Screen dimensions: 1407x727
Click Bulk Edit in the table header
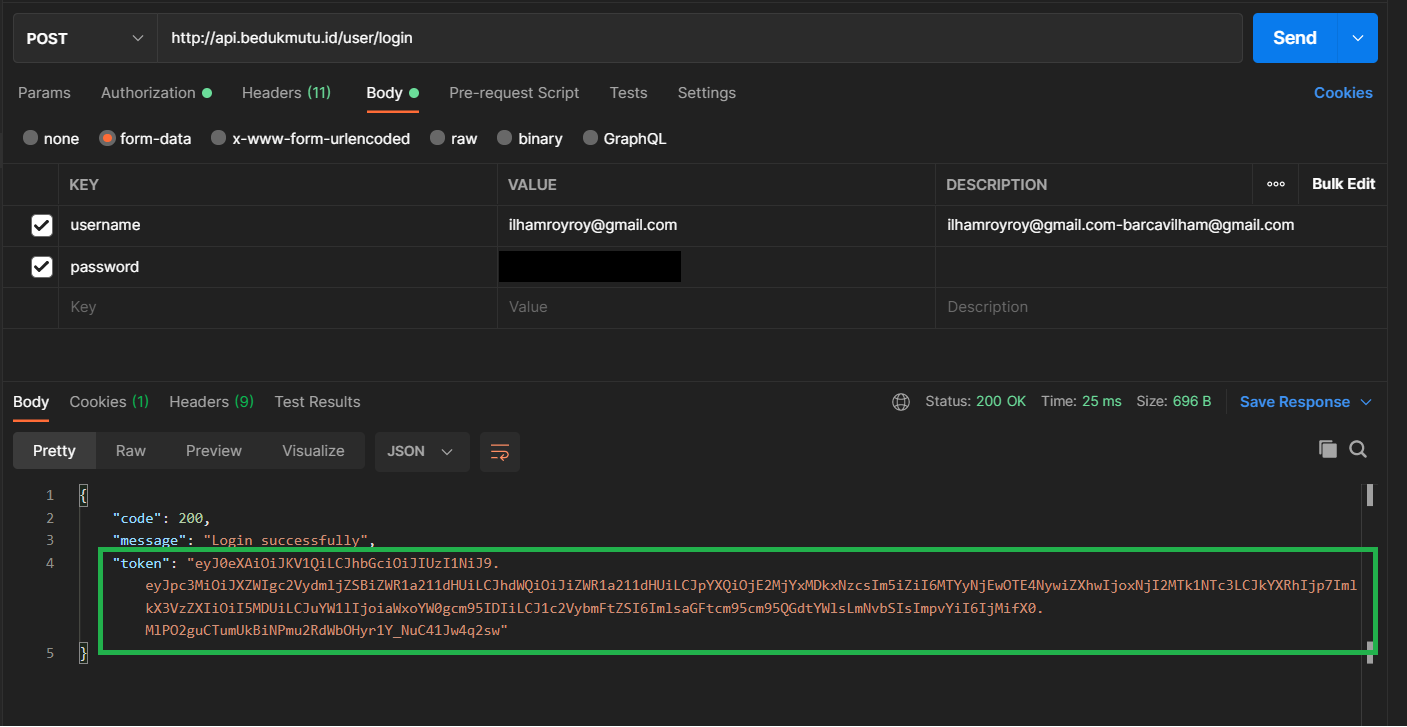click(1343, 184)
